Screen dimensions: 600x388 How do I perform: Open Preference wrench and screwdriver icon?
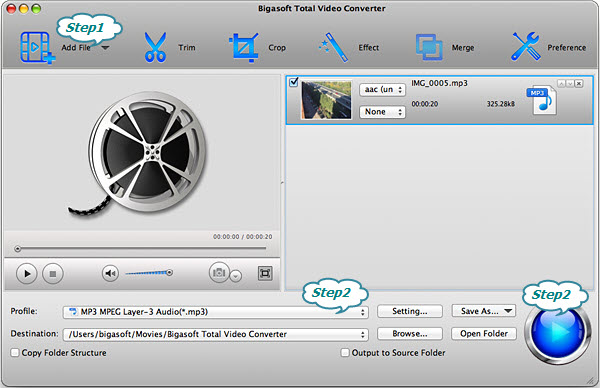click(526, 46)
